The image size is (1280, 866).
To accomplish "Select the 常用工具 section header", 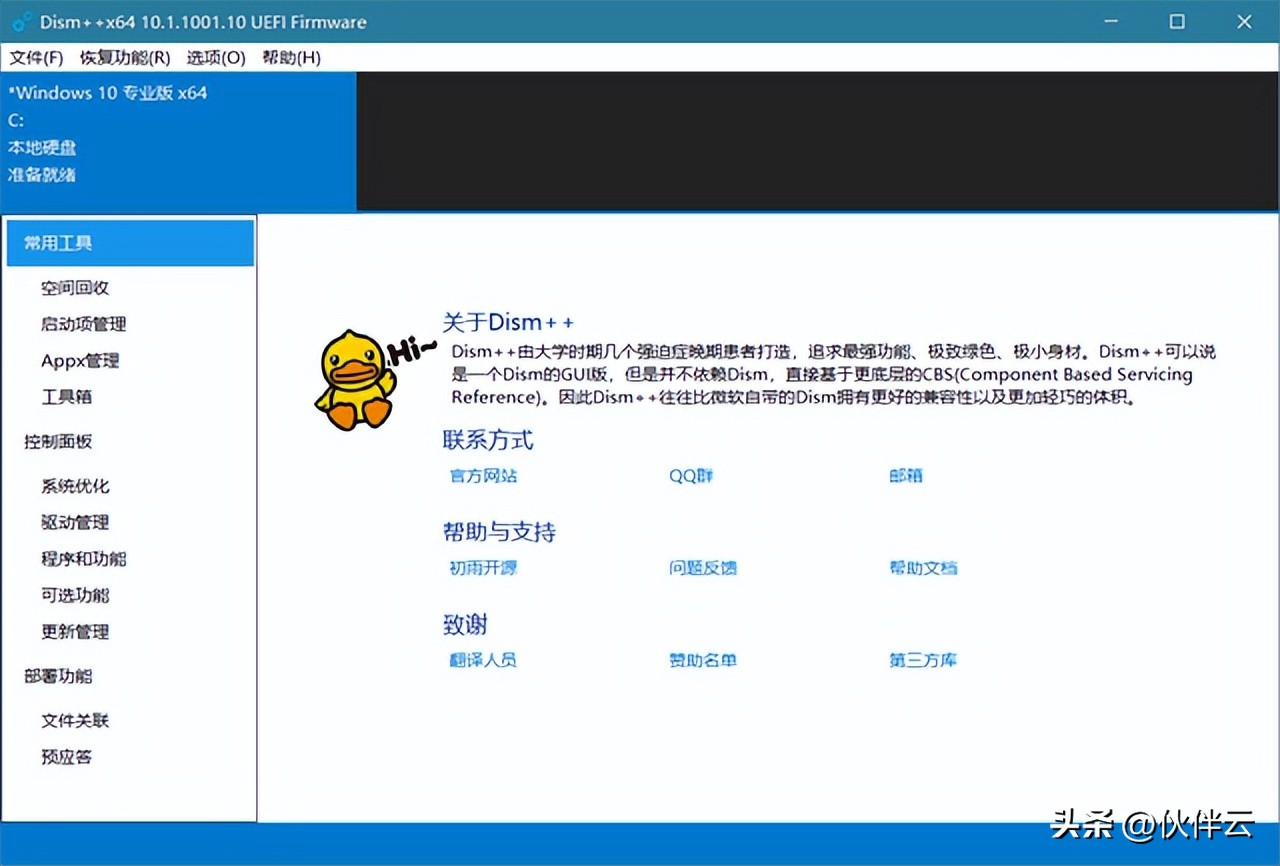I will [x=56, y=242].
